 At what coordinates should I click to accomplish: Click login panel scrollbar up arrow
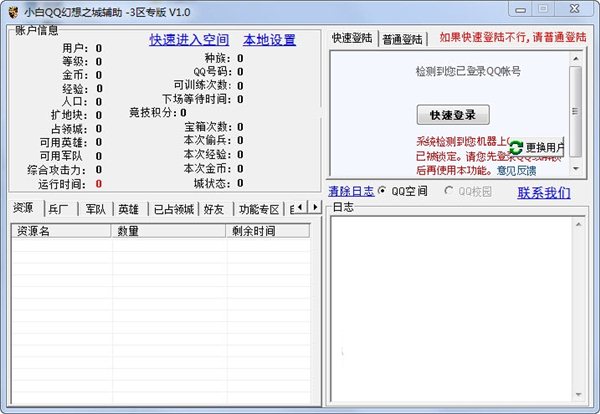point(576,59)
